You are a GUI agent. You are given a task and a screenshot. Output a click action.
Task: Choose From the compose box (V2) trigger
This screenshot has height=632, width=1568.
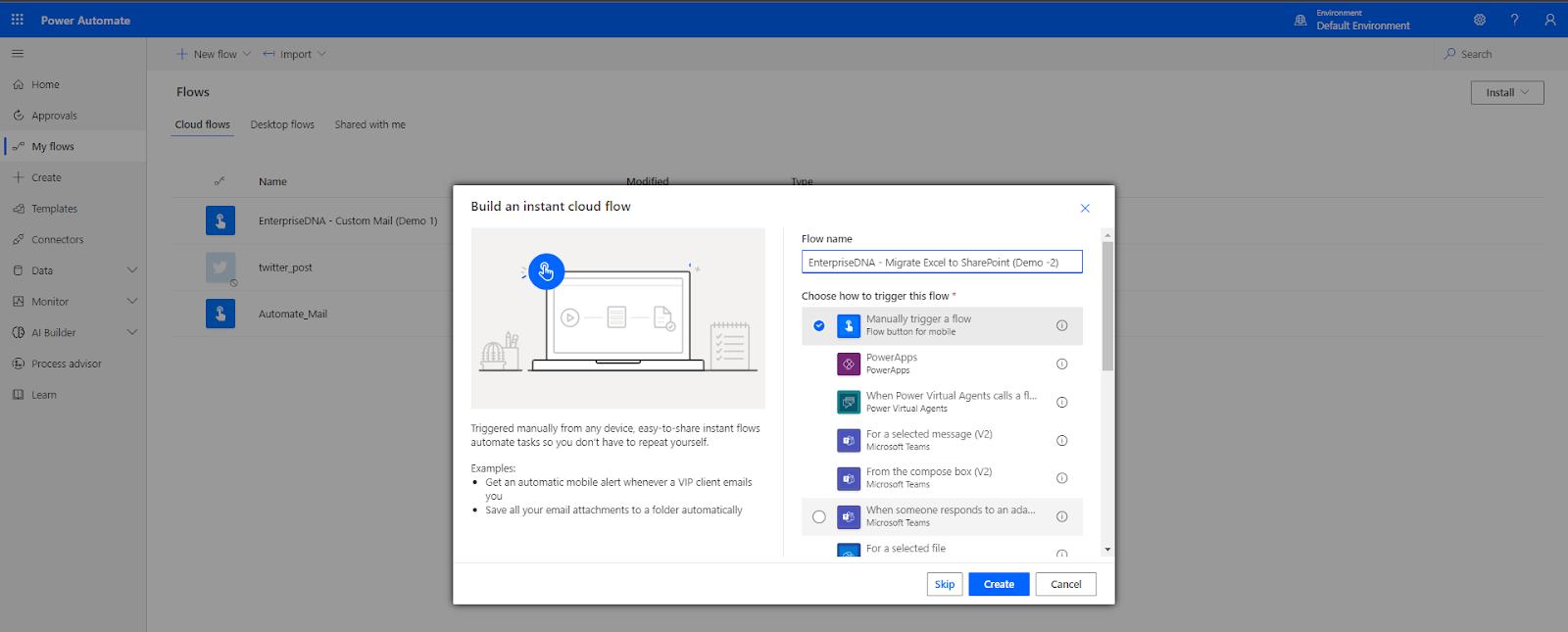942,478
